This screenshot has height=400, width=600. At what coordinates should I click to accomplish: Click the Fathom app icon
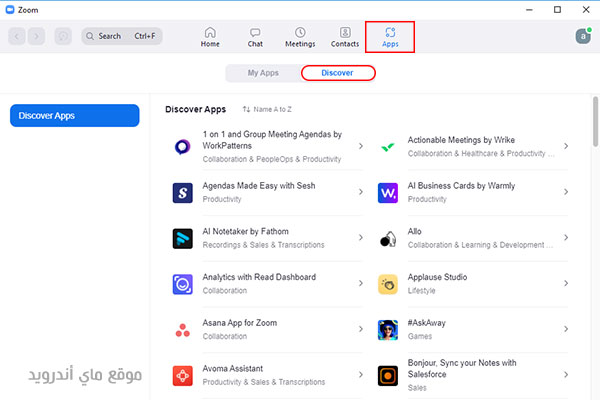point(183,238)
